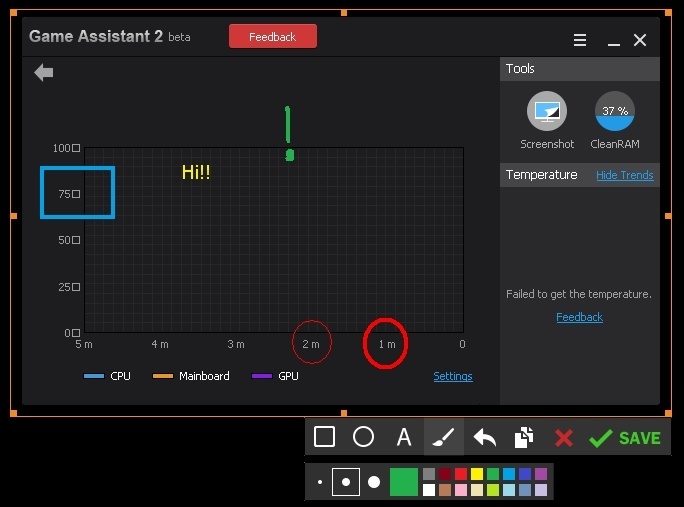Pick the steel blue color swatch
684x507 pixels.
point(525,490)
